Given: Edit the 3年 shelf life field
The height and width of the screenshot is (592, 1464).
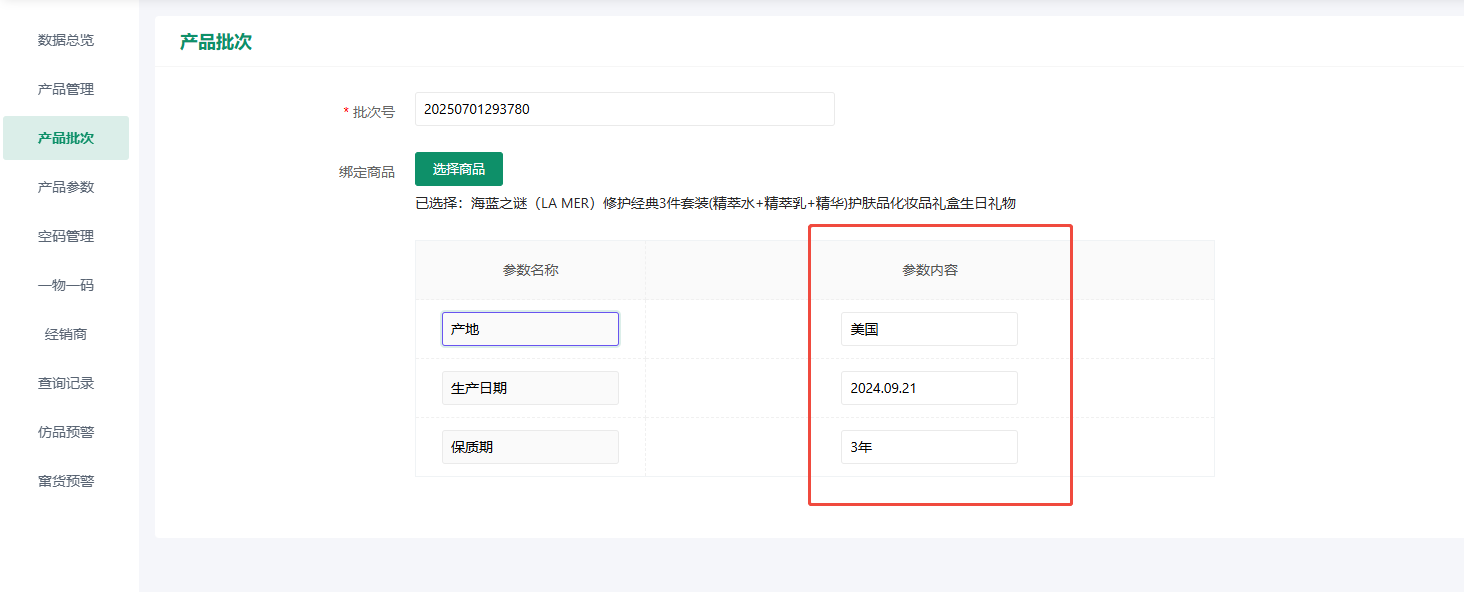Looking at the screenshot, I should (x=929, y=447).
